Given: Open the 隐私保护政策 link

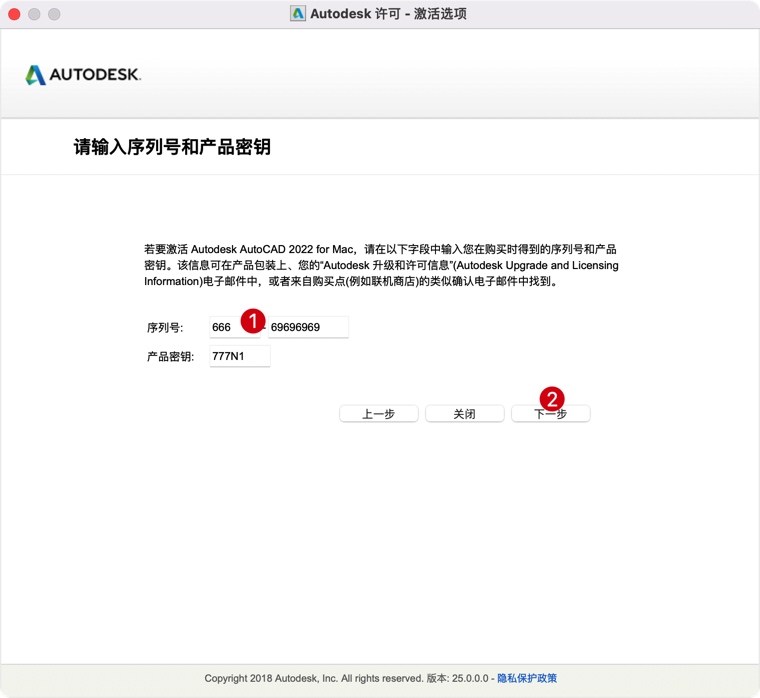Looking at the screenshot, I should coord(527,678).
